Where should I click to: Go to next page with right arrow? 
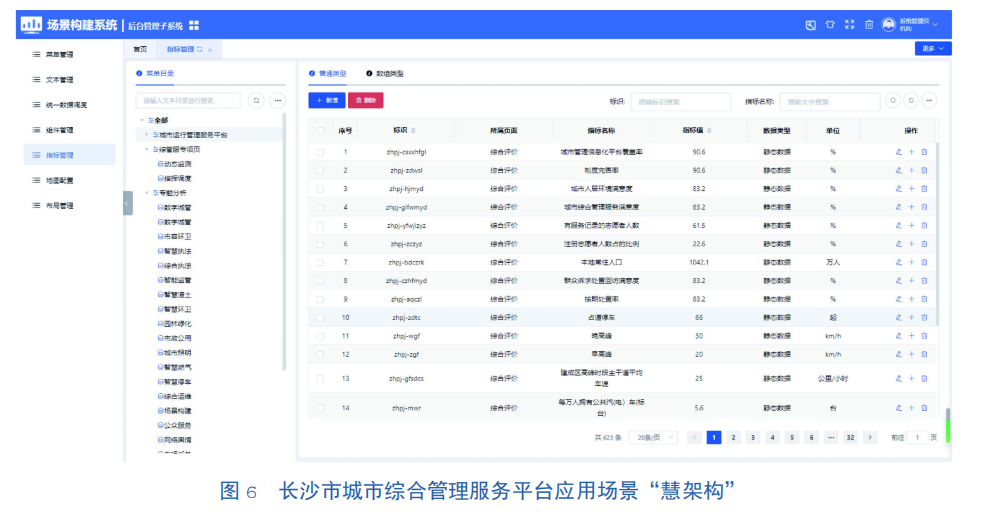pyautogui.click(x=870, y=437)
